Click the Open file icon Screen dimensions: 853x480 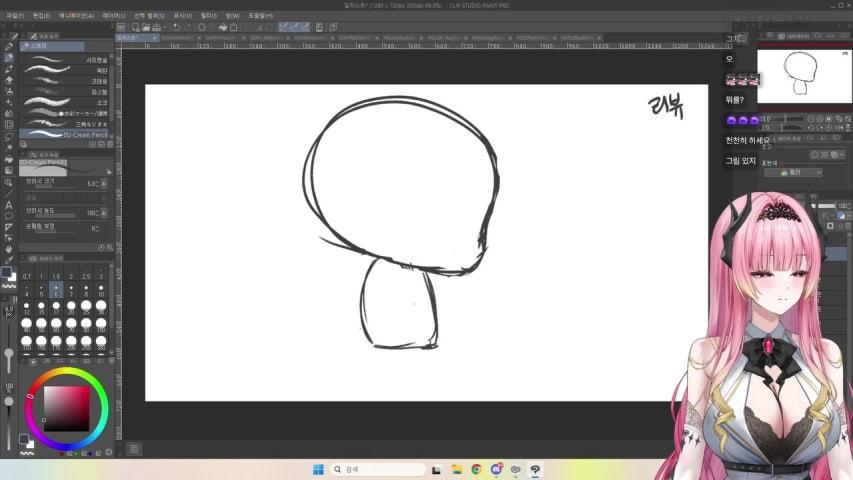click(146, 27)
